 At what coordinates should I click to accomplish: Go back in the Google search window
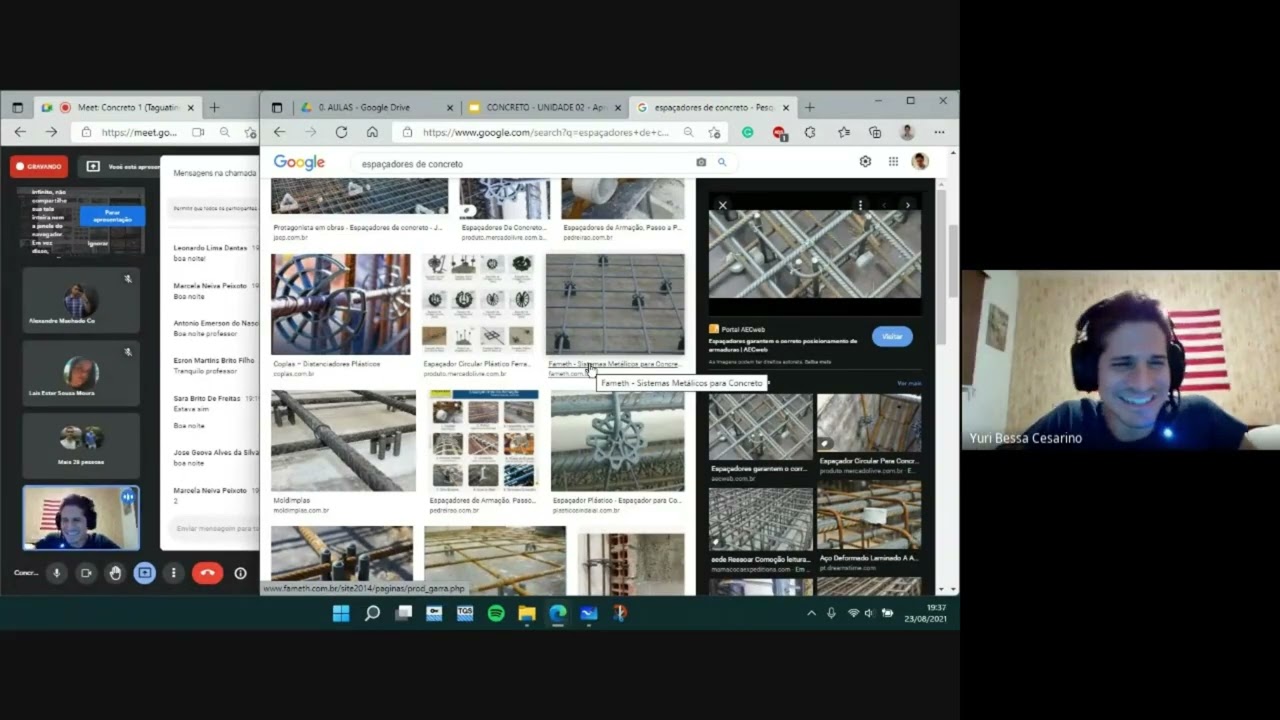pyautogui.click(x=280, y=132)
